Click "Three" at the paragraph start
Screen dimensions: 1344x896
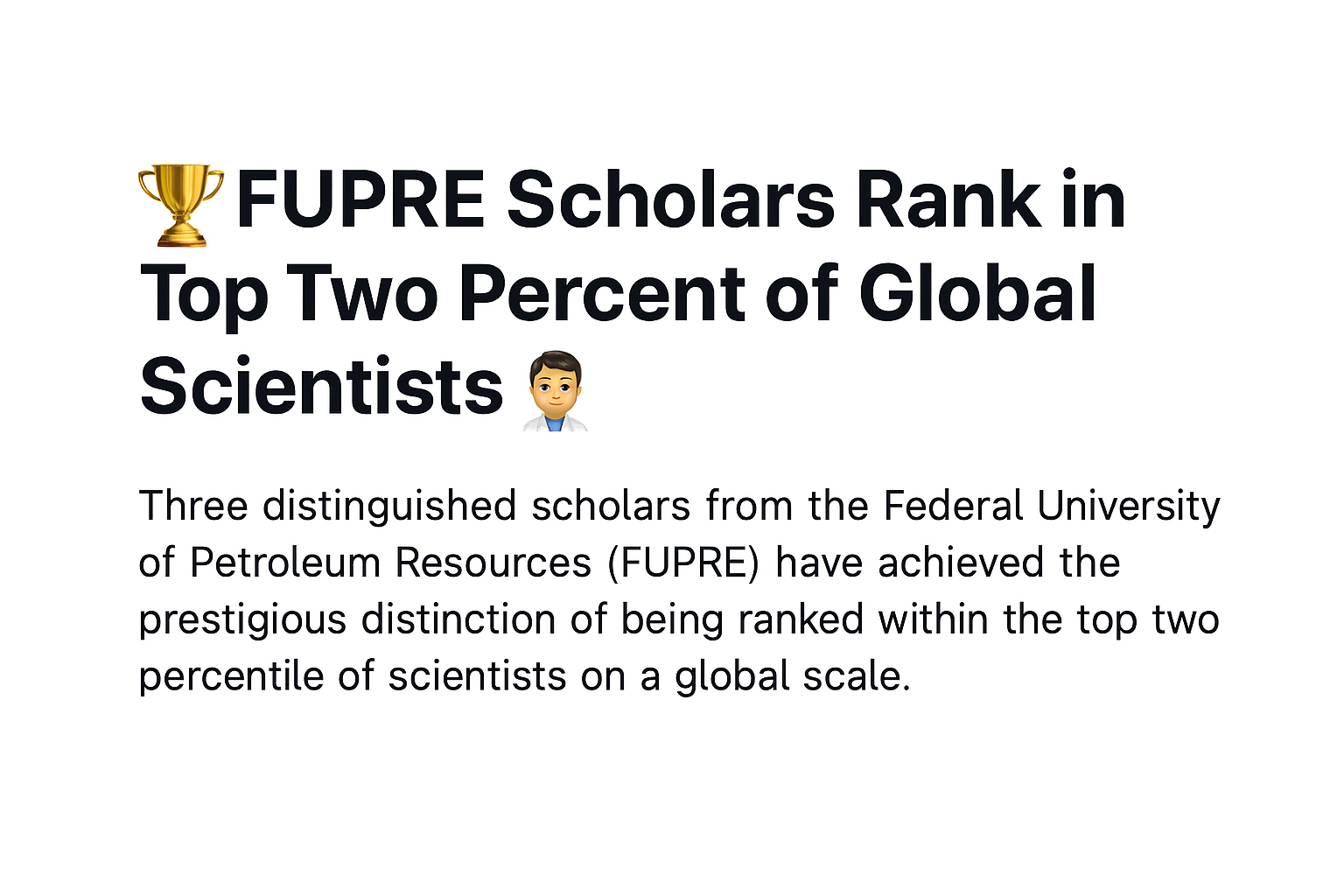pyautogui.click(x=192, y=506)
